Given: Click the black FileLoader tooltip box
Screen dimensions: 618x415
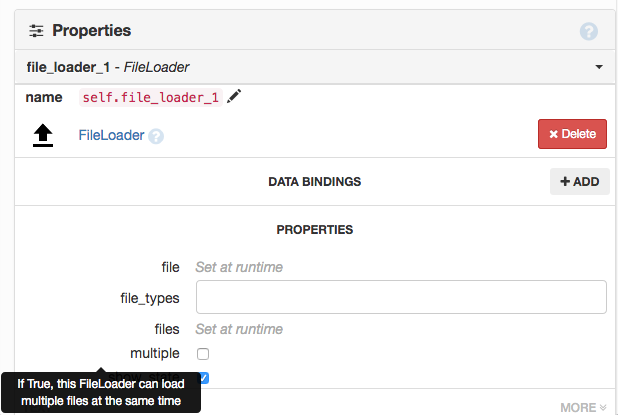Looking at the screenshot, I should point(101,391).
